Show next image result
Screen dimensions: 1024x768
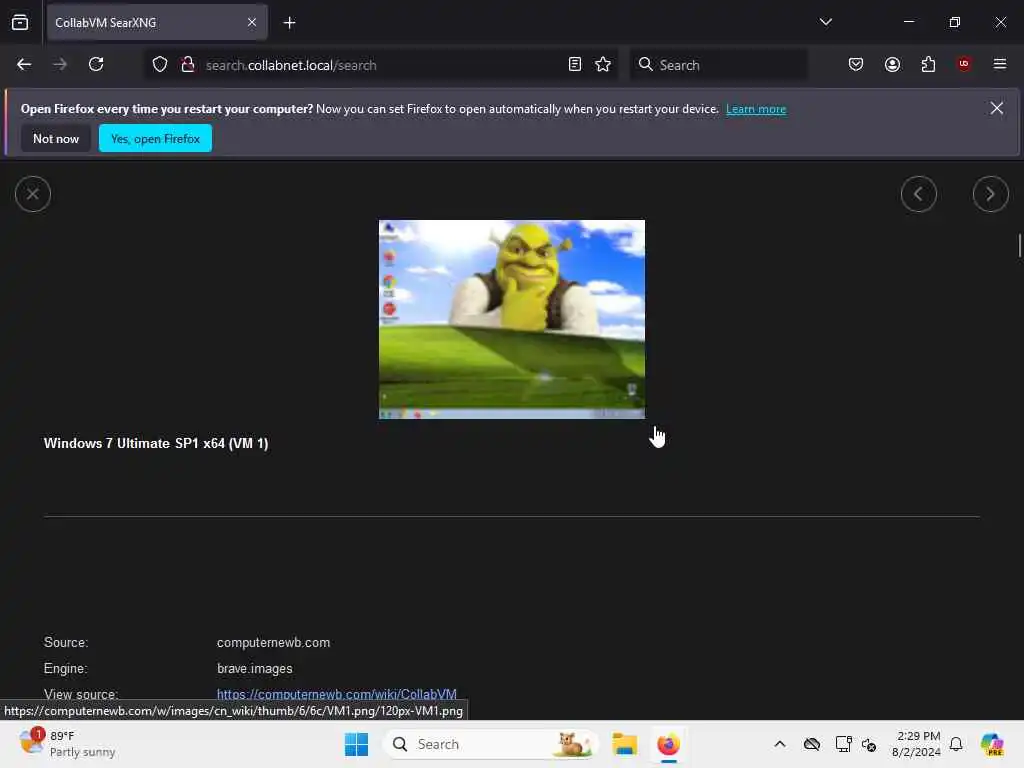[990, 194]
